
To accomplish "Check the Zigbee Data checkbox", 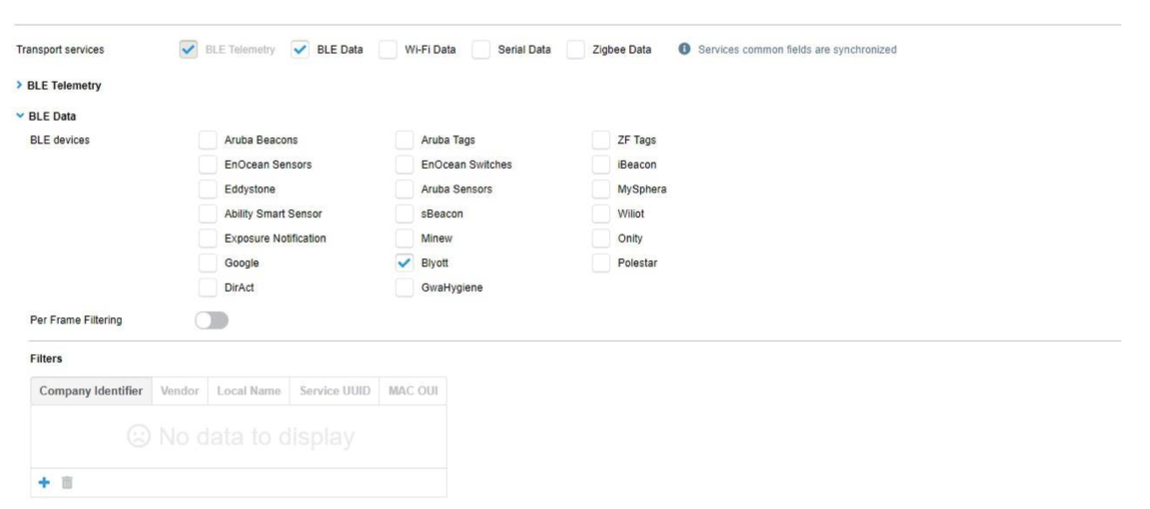I will click(x=577, y=49).
